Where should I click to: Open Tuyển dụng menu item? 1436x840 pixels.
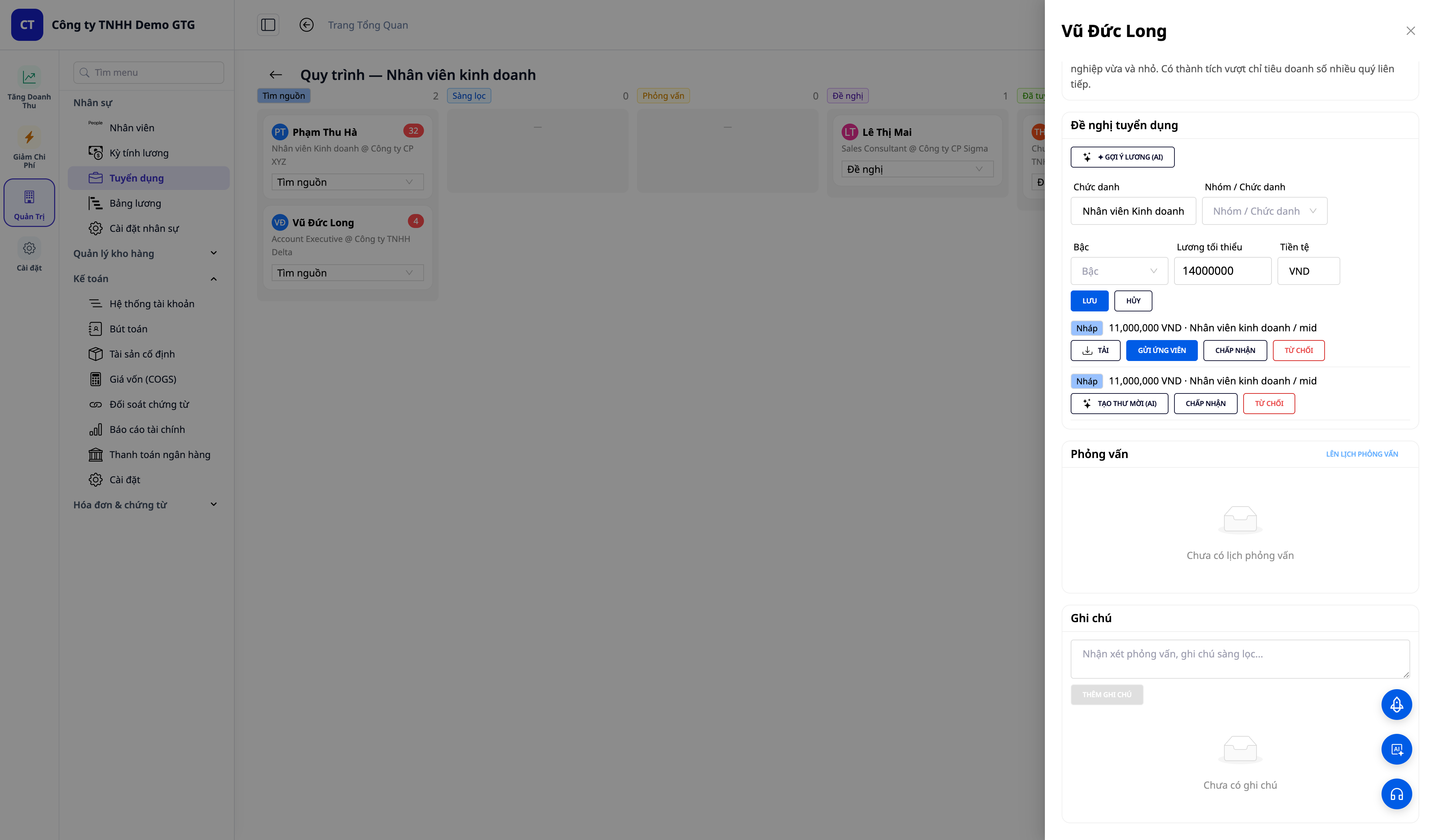pyautogui.click(x=149, y=178)
